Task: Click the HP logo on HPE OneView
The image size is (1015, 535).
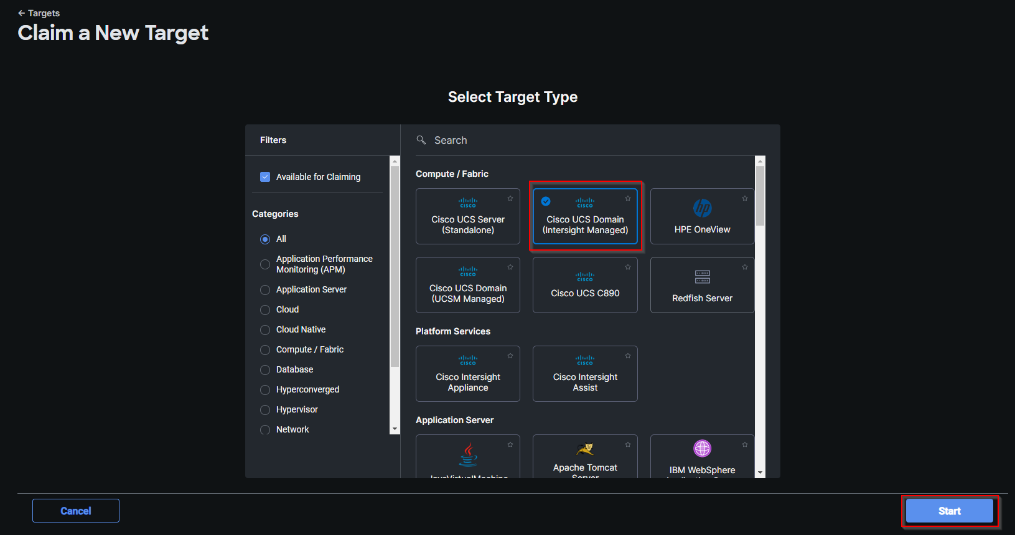Action: point(702,208)
